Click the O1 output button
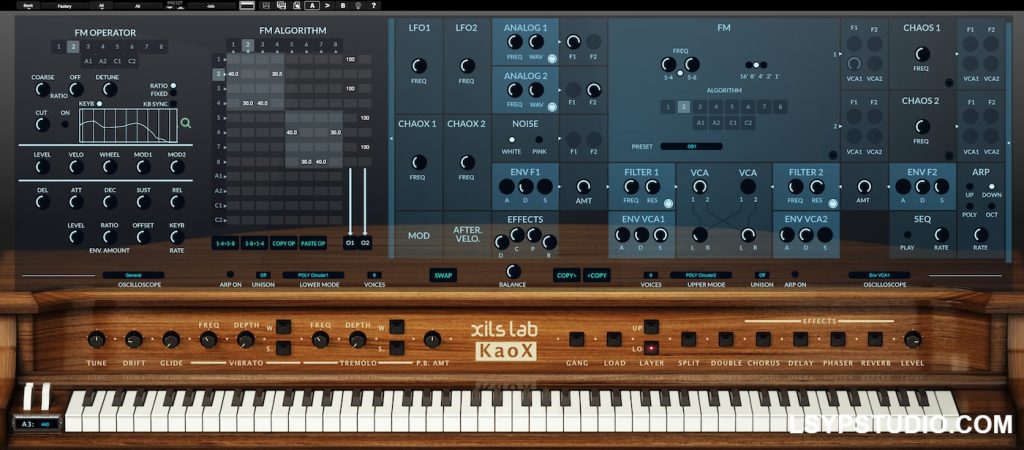 click(x=350, y=243)
